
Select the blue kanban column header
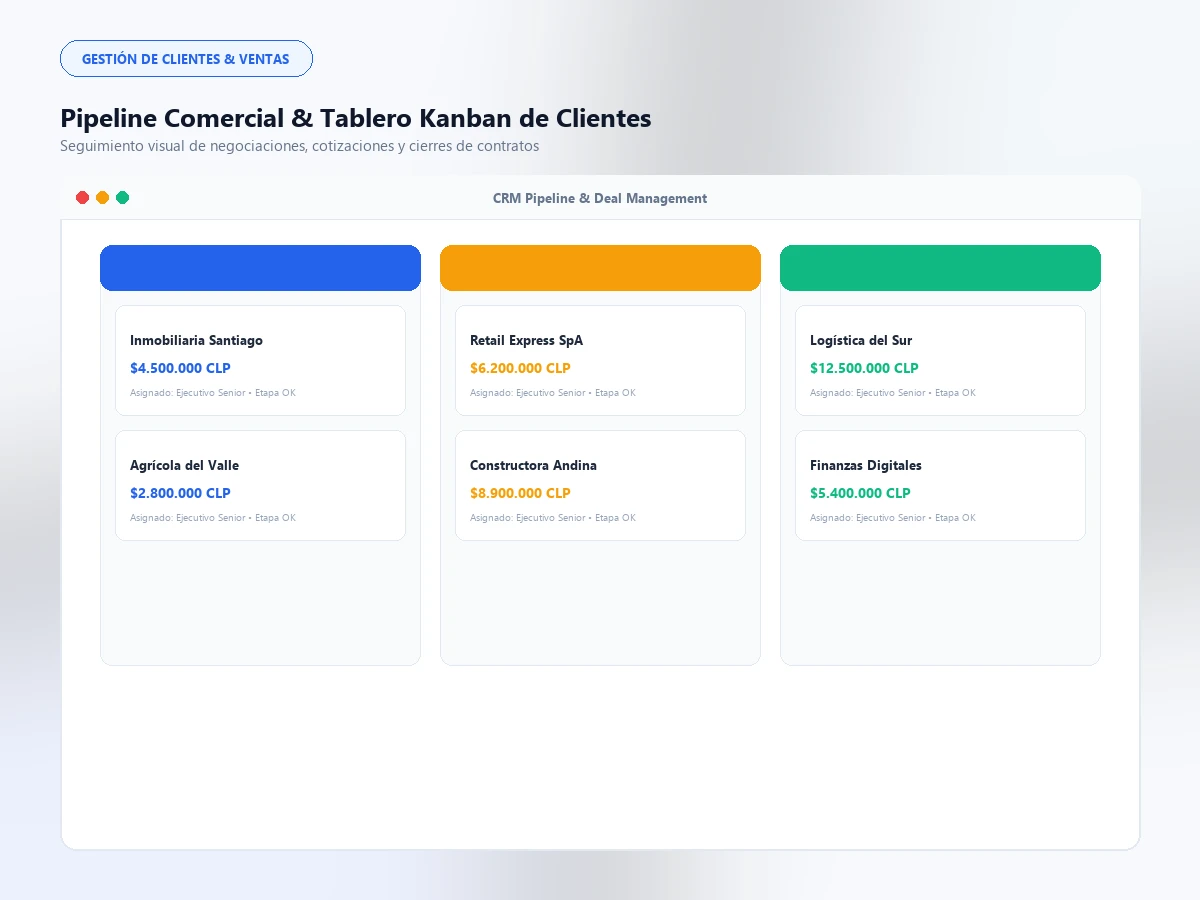(260, 268)
